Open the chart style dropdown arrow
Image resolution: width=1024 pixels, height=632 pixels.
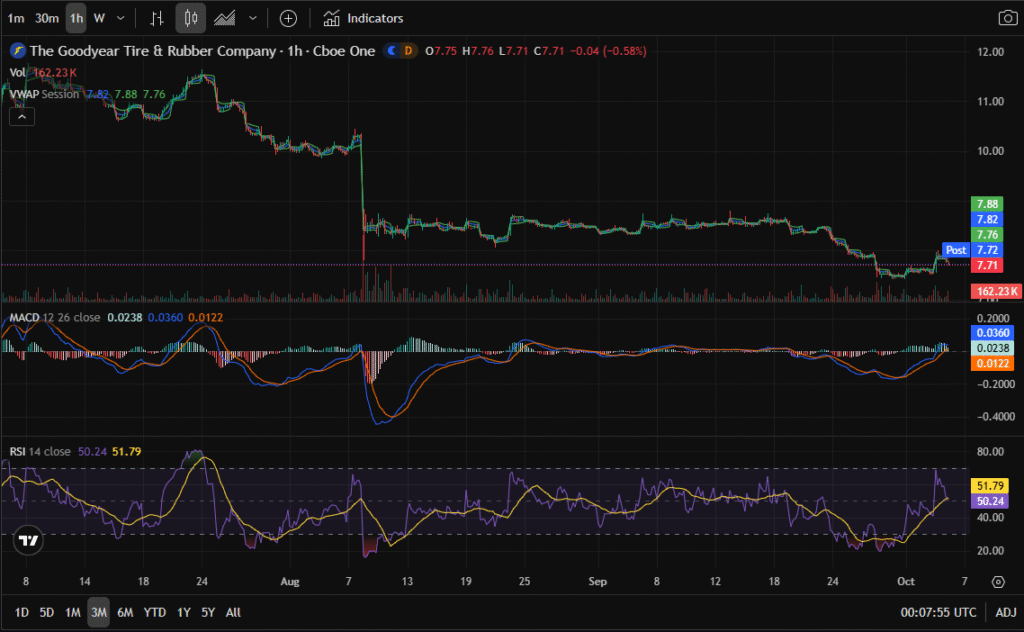click(252, 18)
